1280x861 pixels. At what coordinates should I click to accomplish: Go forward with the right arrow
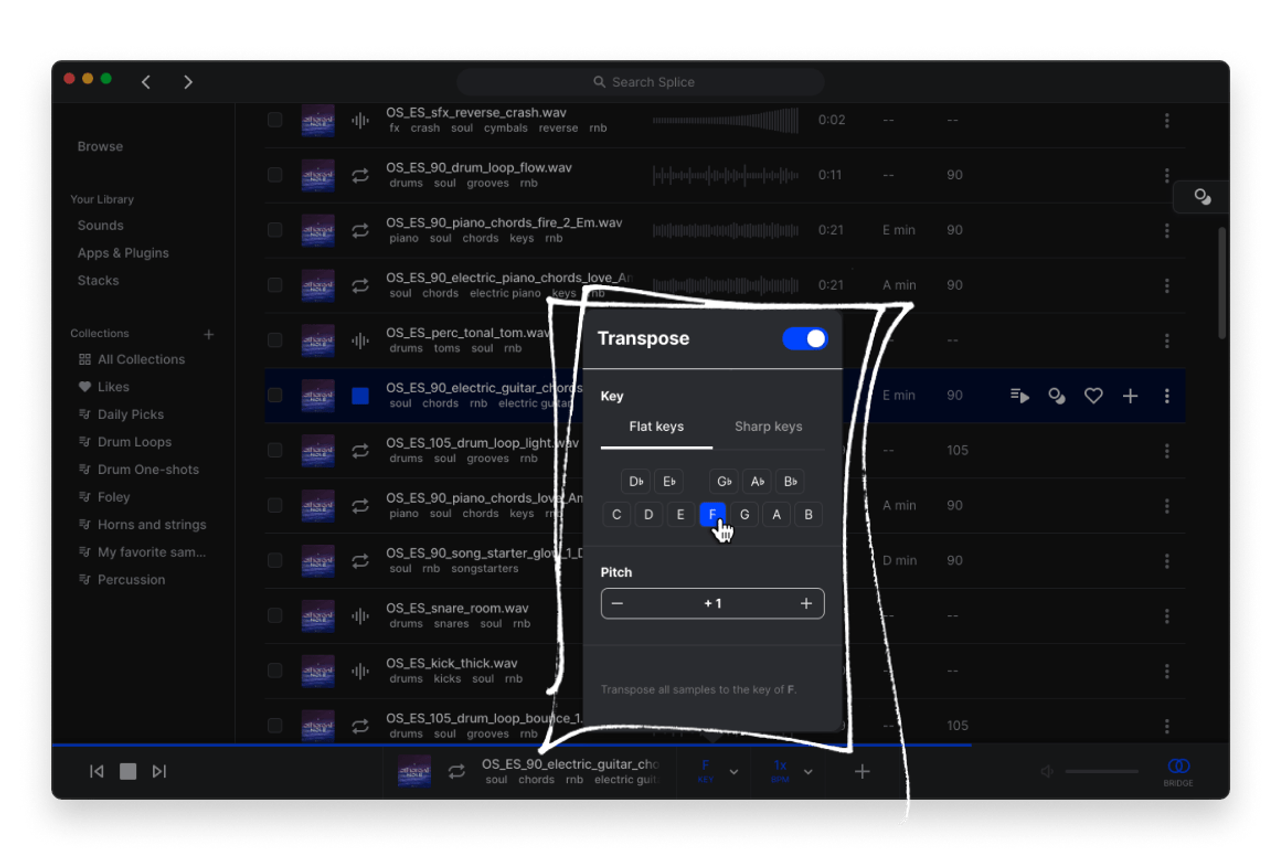click(x=188, y=82)
